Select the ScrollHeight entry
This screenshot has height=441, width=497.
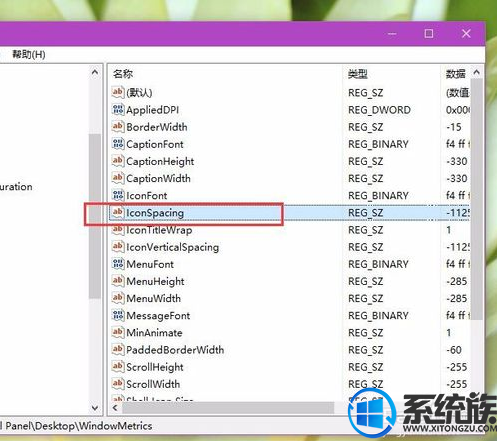(155, 367)
